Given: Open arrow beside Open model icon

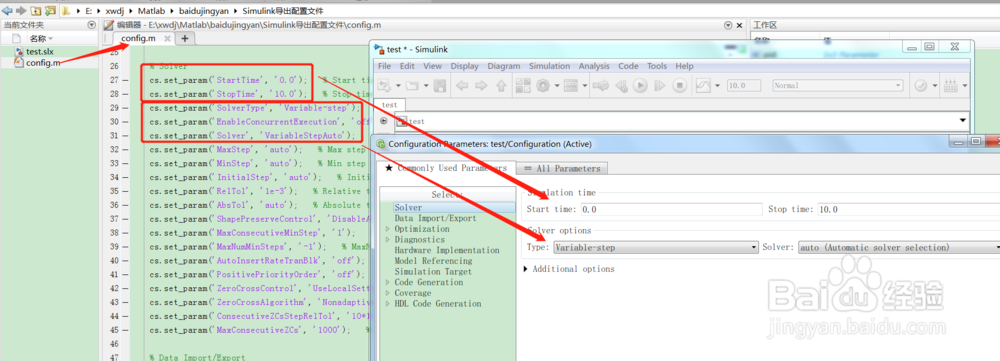Looking at the screenshot, I should [425, 85].
